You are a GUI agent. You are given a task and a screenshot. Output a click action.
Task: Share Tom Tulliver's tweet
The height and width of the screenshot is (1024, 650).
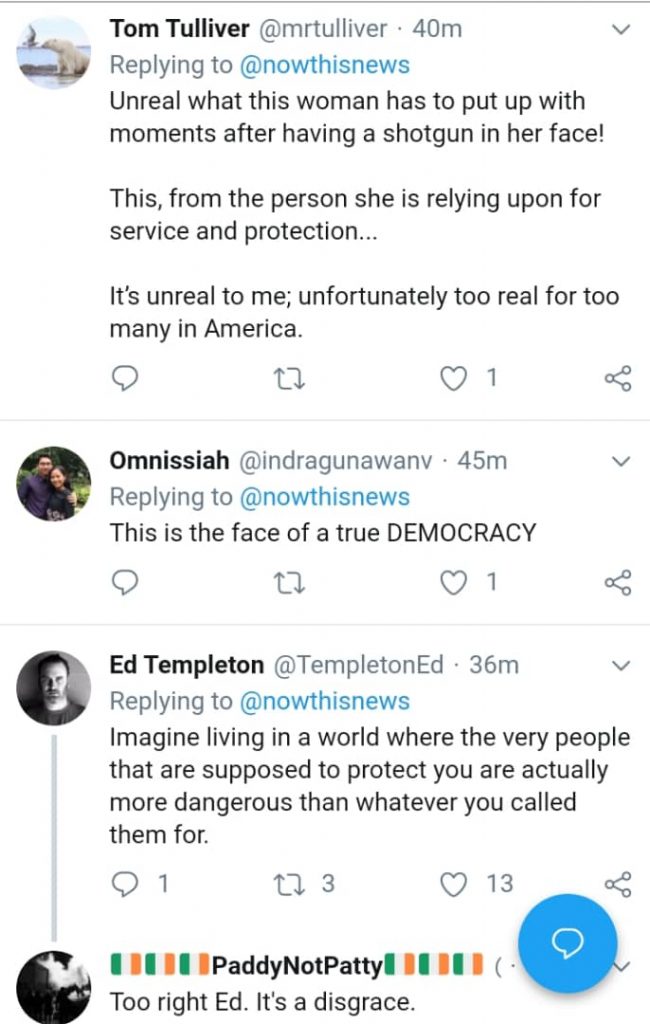618,378
